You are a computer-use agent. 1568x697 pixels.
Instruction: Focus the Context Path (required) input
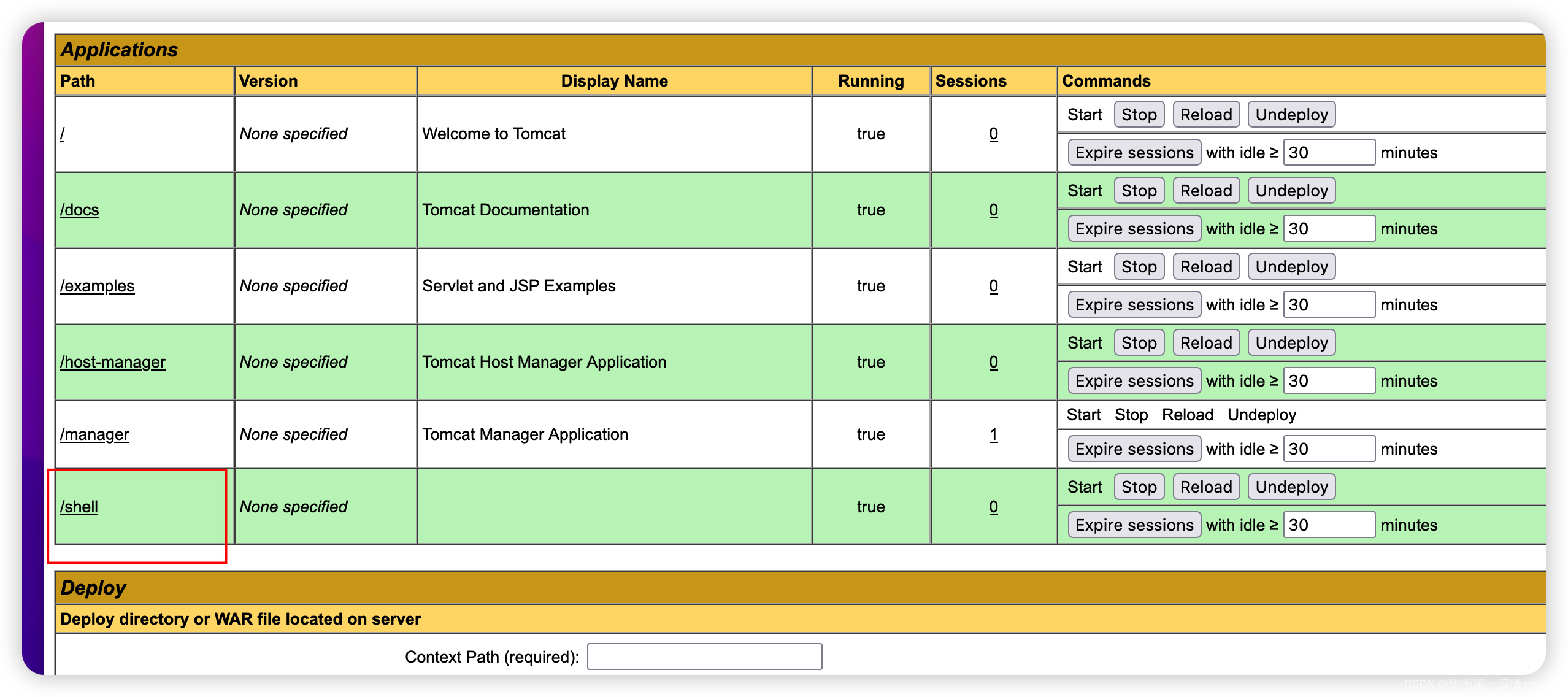tap(704, 657)
